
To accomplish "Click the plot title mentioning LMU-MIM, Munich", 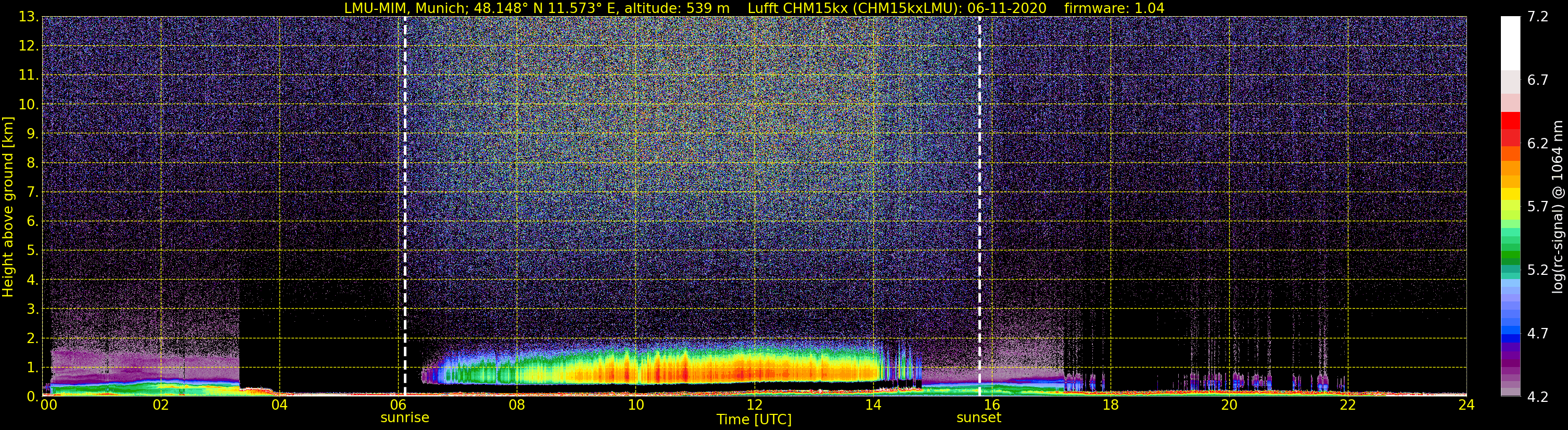I will [754, 8].
